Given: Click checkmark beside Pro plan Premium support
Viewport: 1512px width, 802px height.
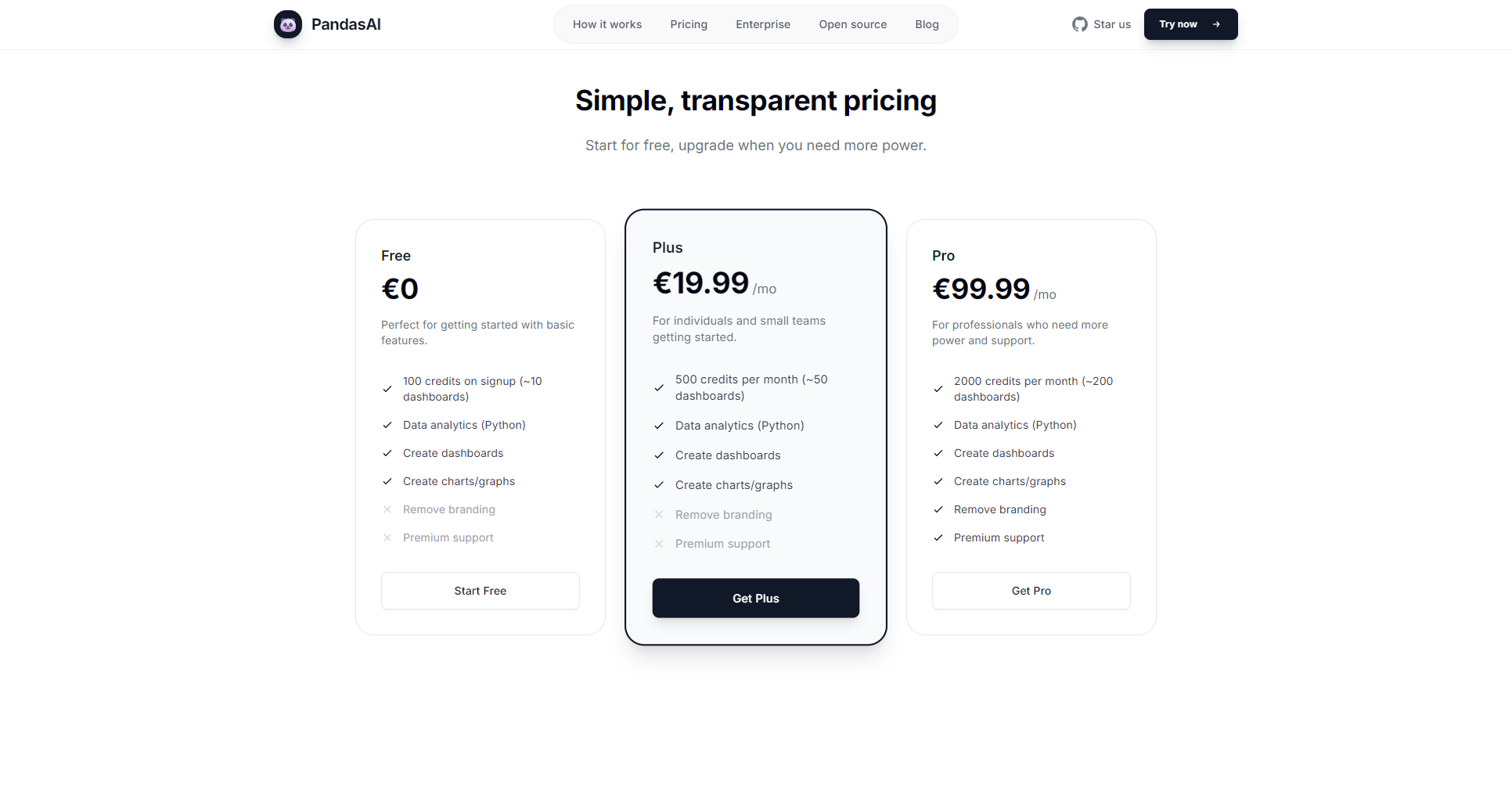Looking at the screenshot, I should click(938, 538).
